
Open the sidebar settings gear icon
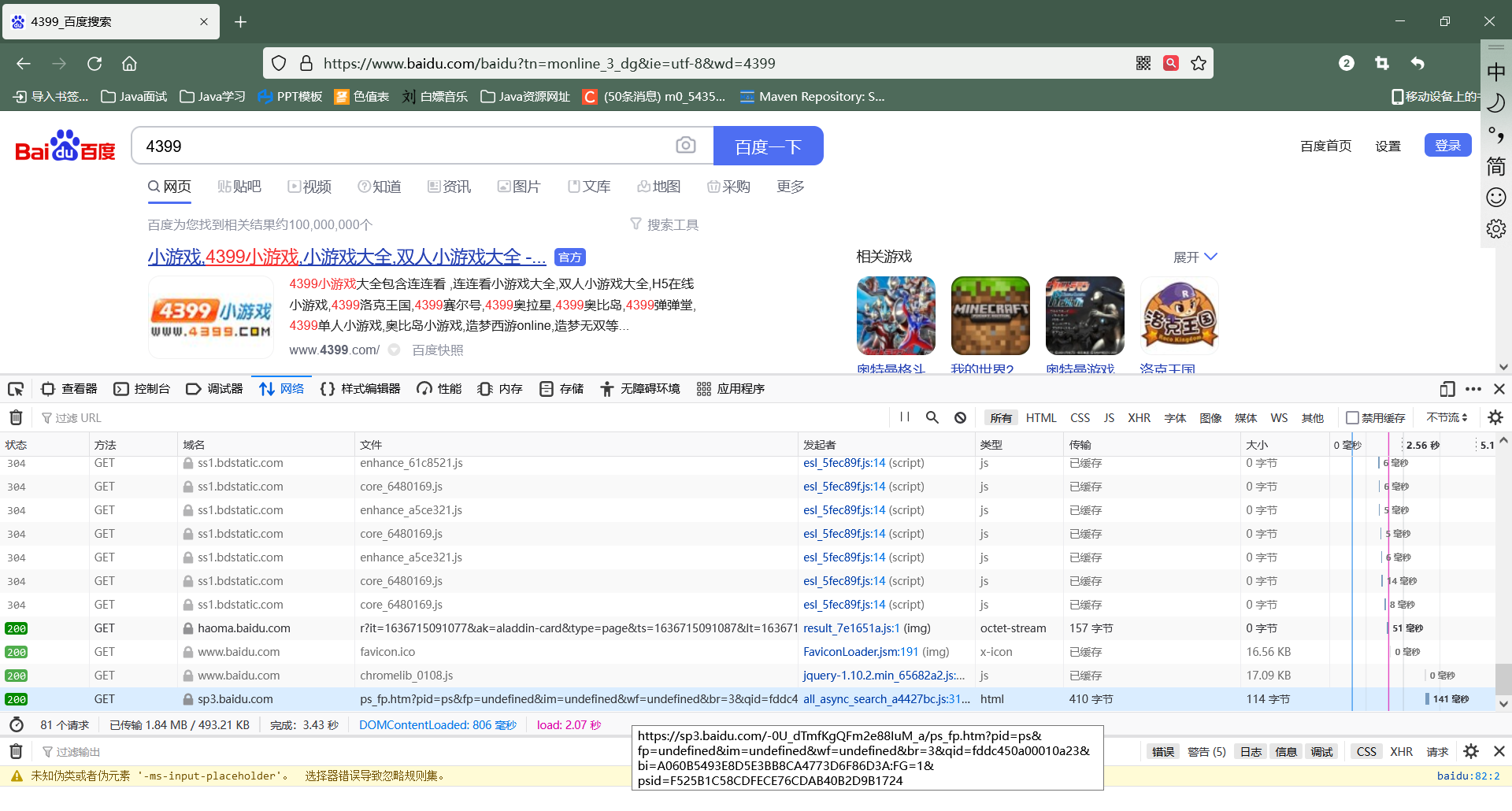(1496, 229)
